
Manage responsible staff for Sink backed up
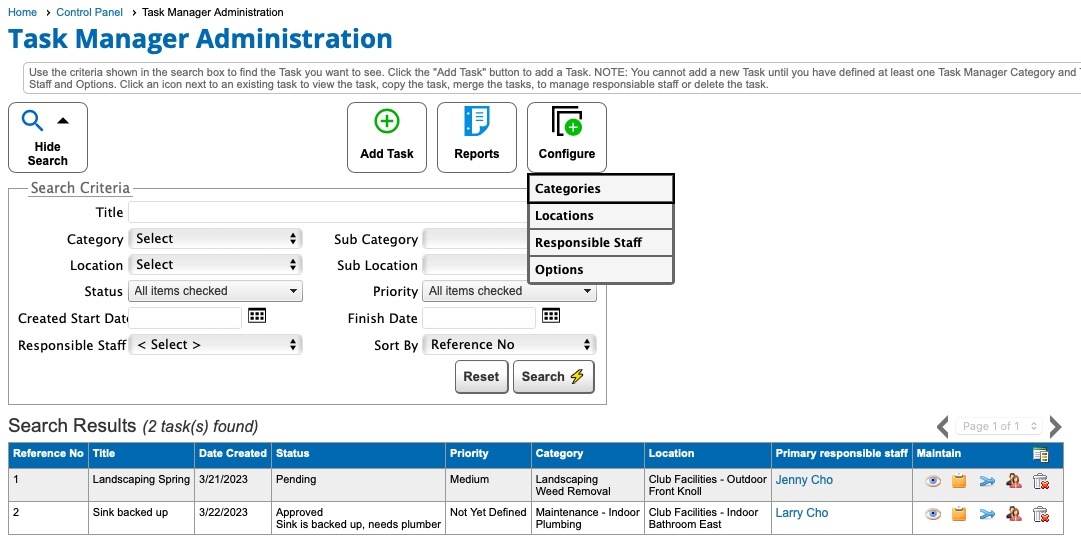point(1013,514)
